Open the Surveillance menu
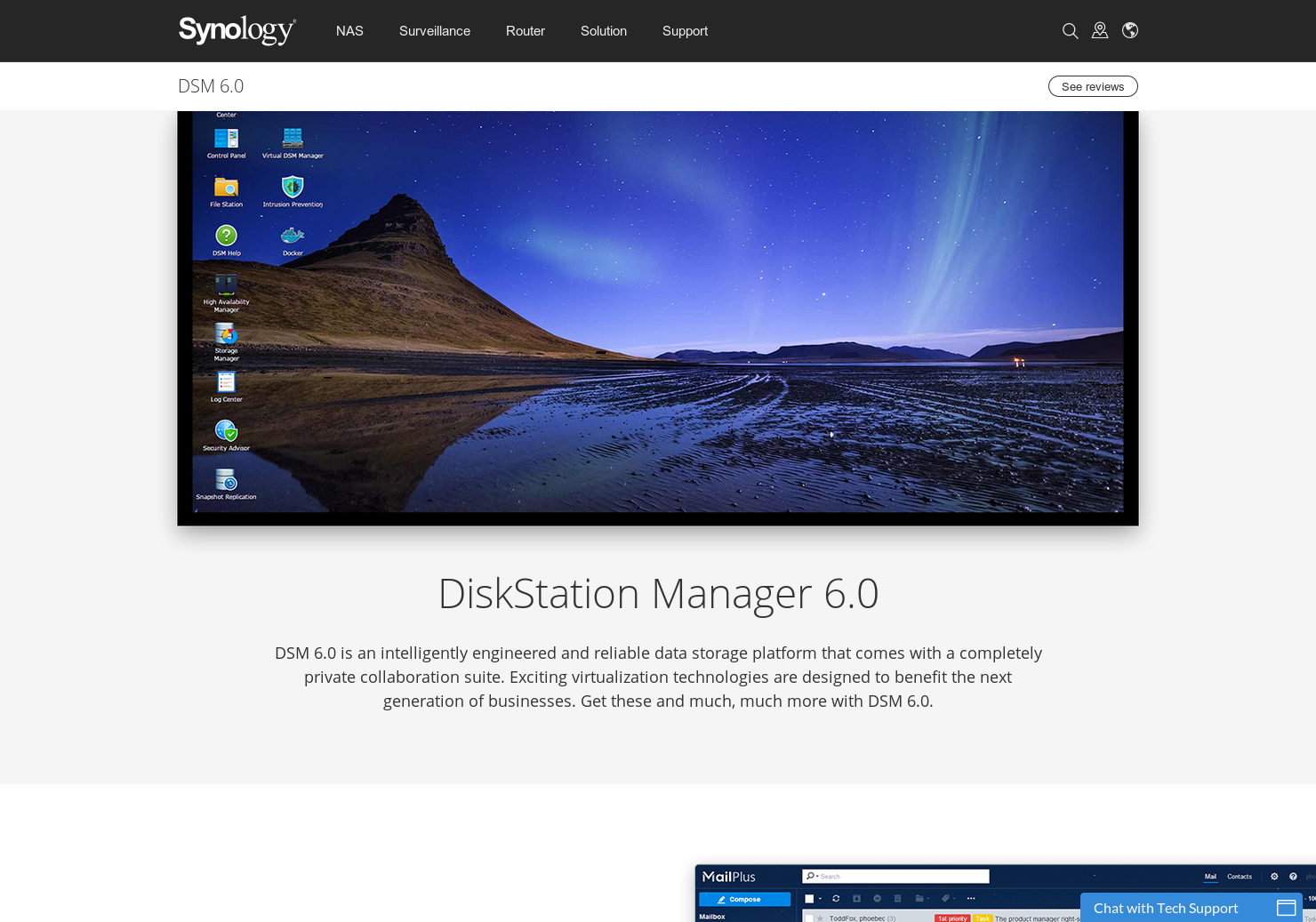The width and height of the screenshot is (1316, 922). [435, 30]
